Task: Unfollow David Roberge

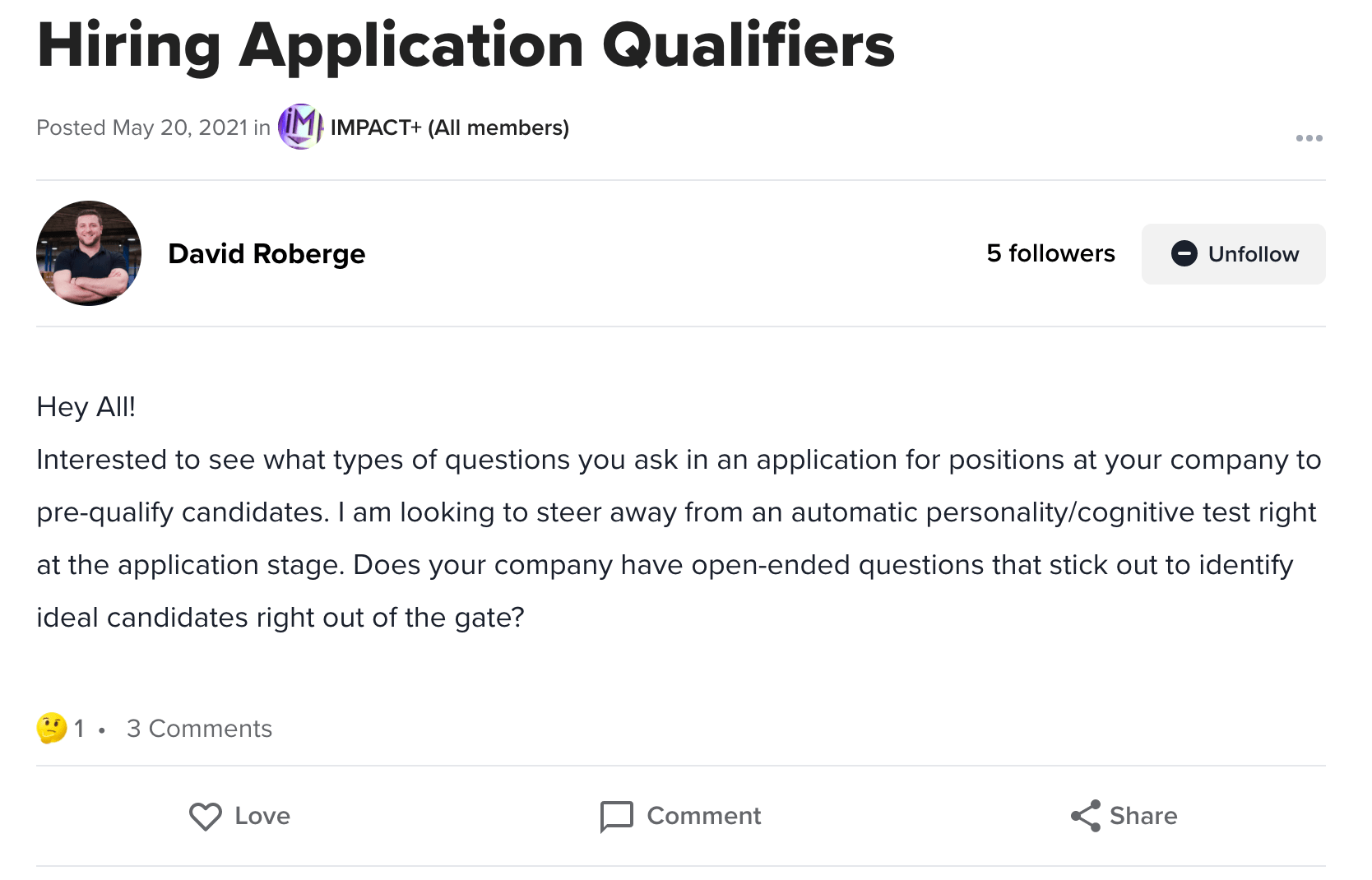Action: click(1233, 254)
